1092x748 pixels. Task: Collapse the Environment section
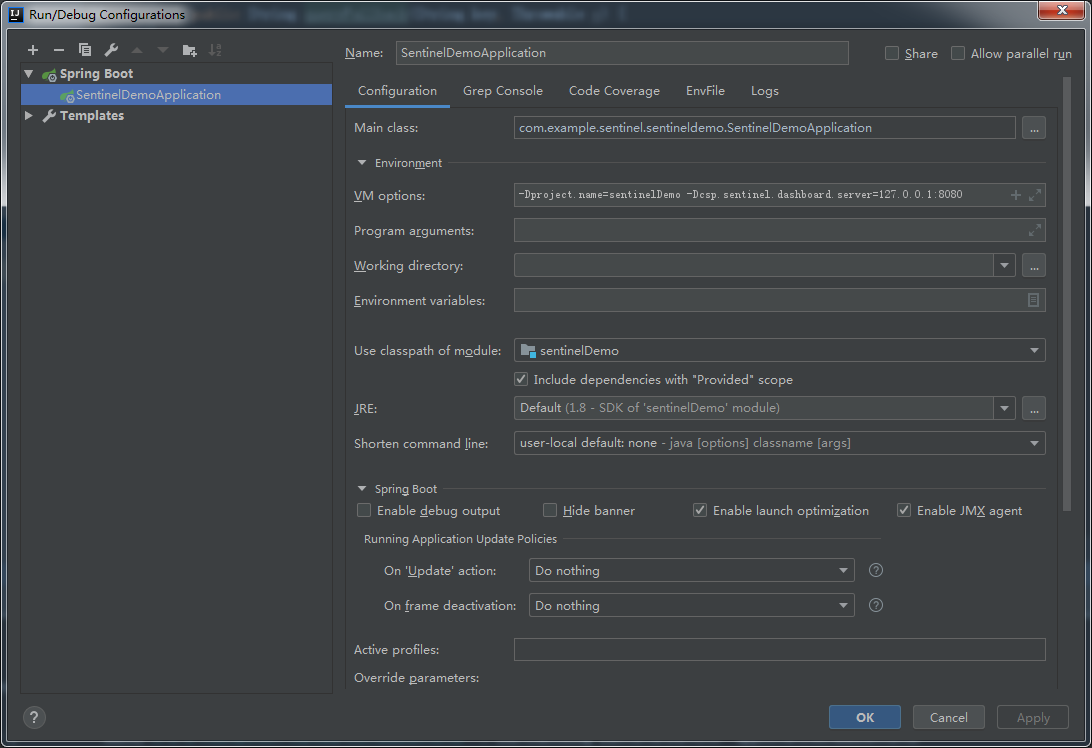(x=361, y=163)
